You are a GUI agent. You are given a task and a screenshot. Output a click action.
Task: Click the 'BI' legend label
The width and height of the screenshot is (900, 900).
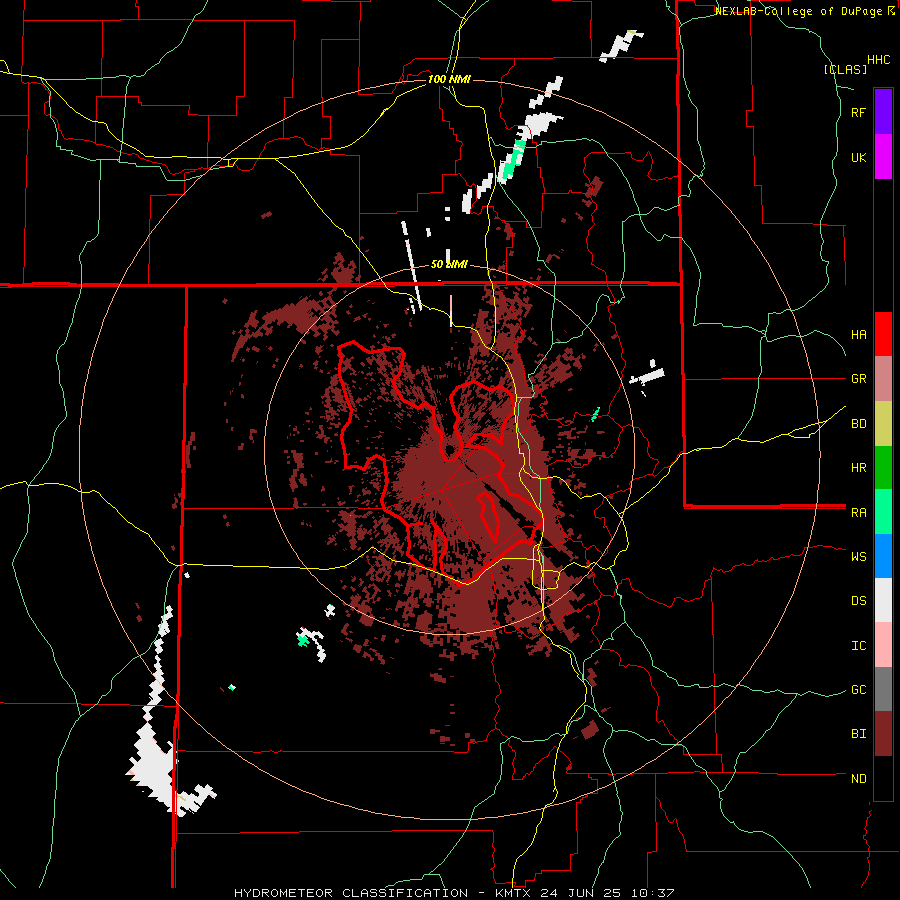[x=858, y=734]
